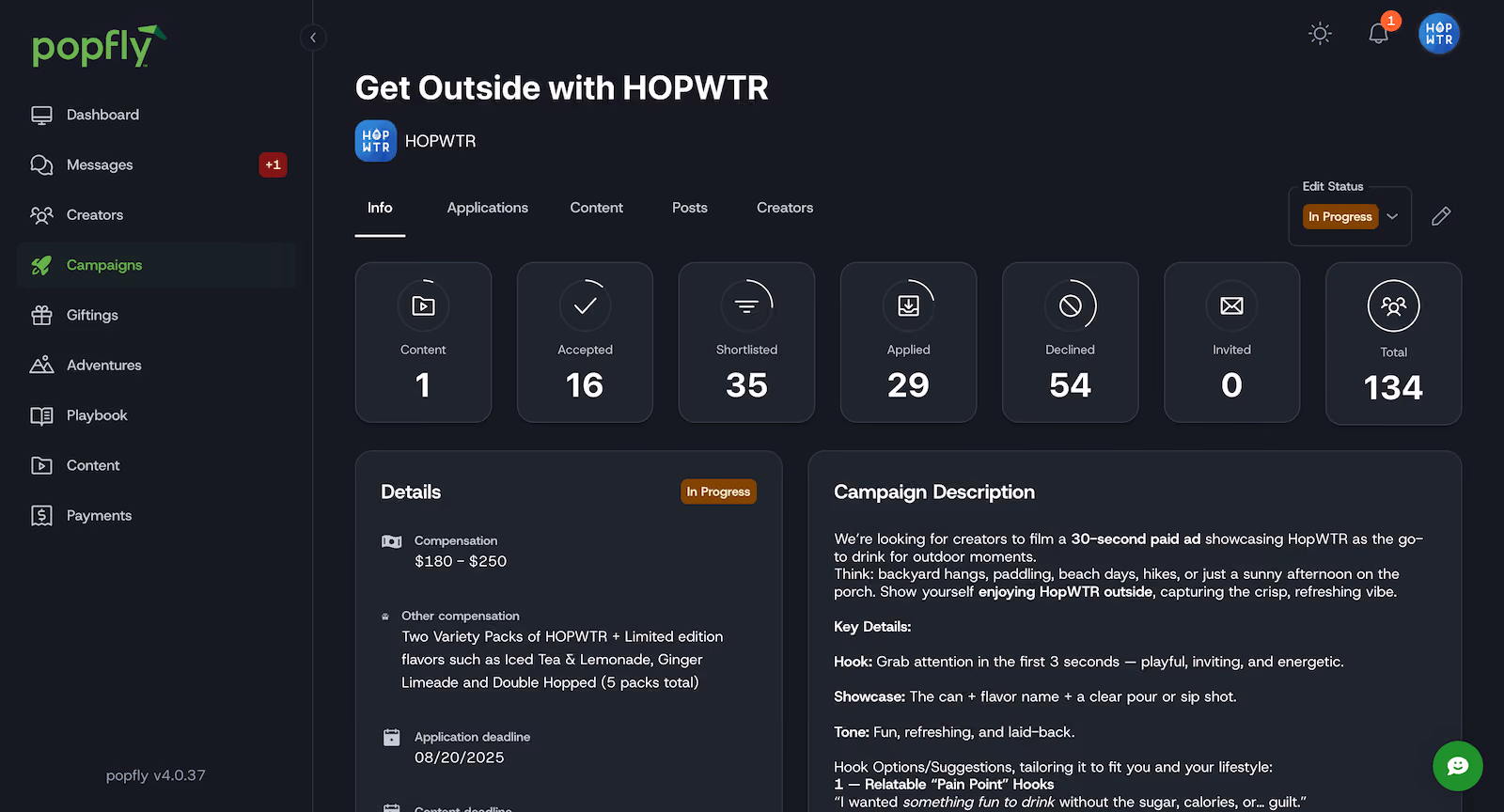The height and width of the screenshot is (812, 1504).
Task: Open Giftings in the sidebar
Action: (x=156, y=315)
